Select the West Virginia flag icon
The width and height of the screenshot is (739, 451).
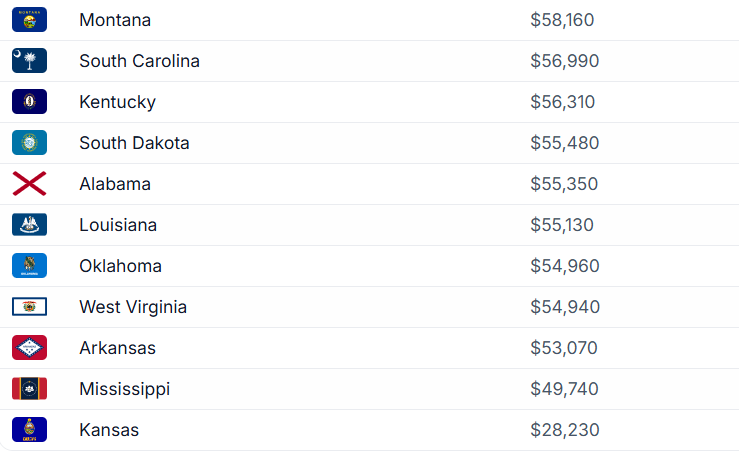tap(29, 307)
